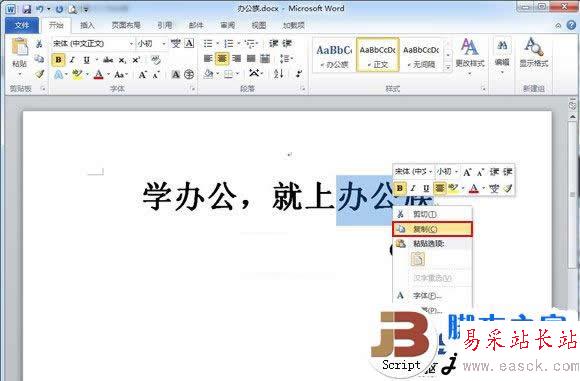The width and height of the screenshot is (580, 381).
Task: Click the ribbon Shrink Font icon
Action: 156,75
